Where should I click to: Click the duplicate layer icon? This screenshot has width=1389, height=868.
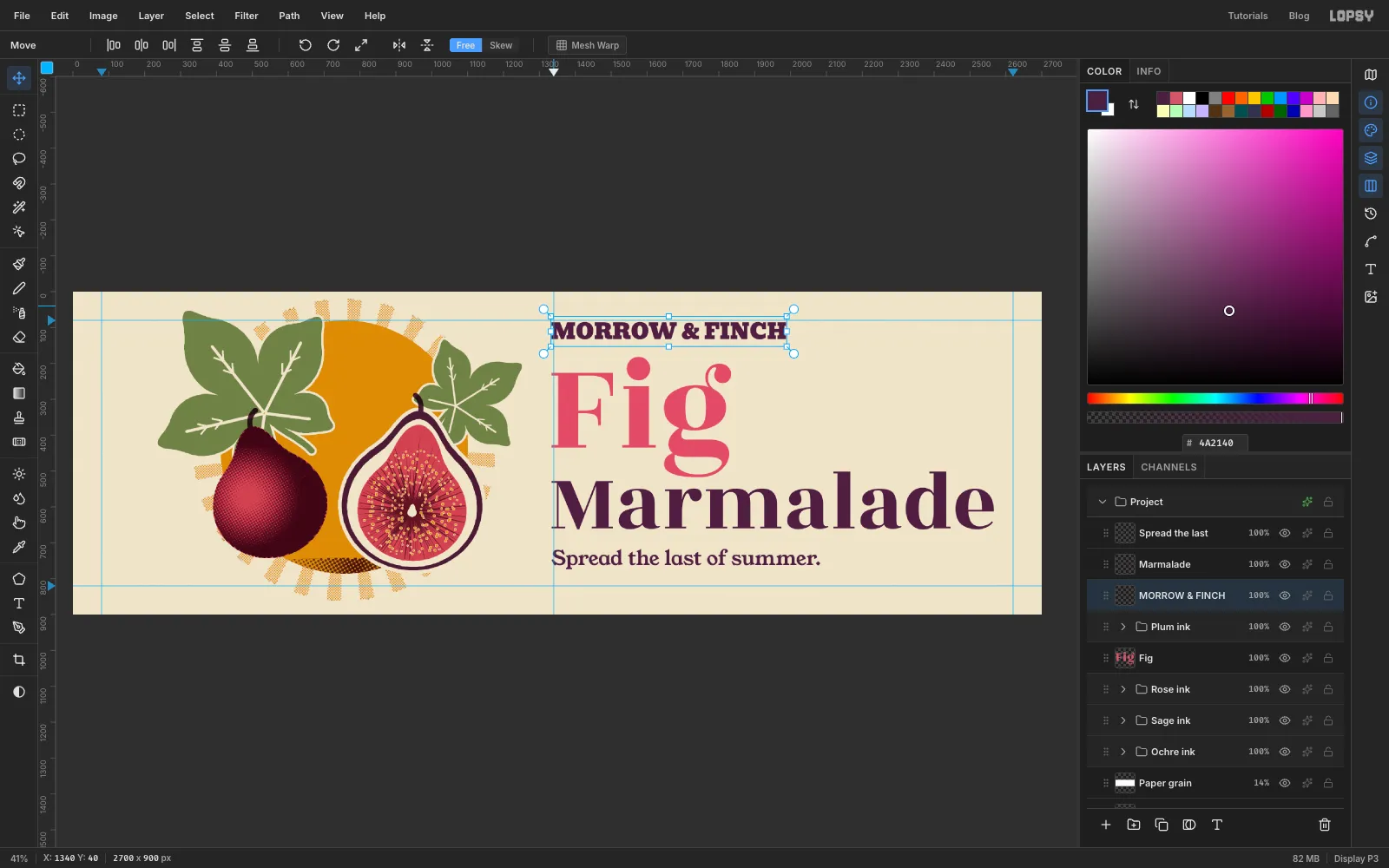tap(1162, 825)
